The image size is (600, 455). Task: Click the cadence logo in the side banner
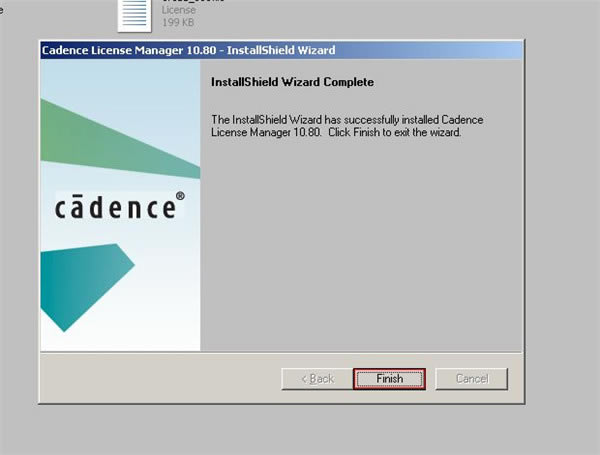120,206
